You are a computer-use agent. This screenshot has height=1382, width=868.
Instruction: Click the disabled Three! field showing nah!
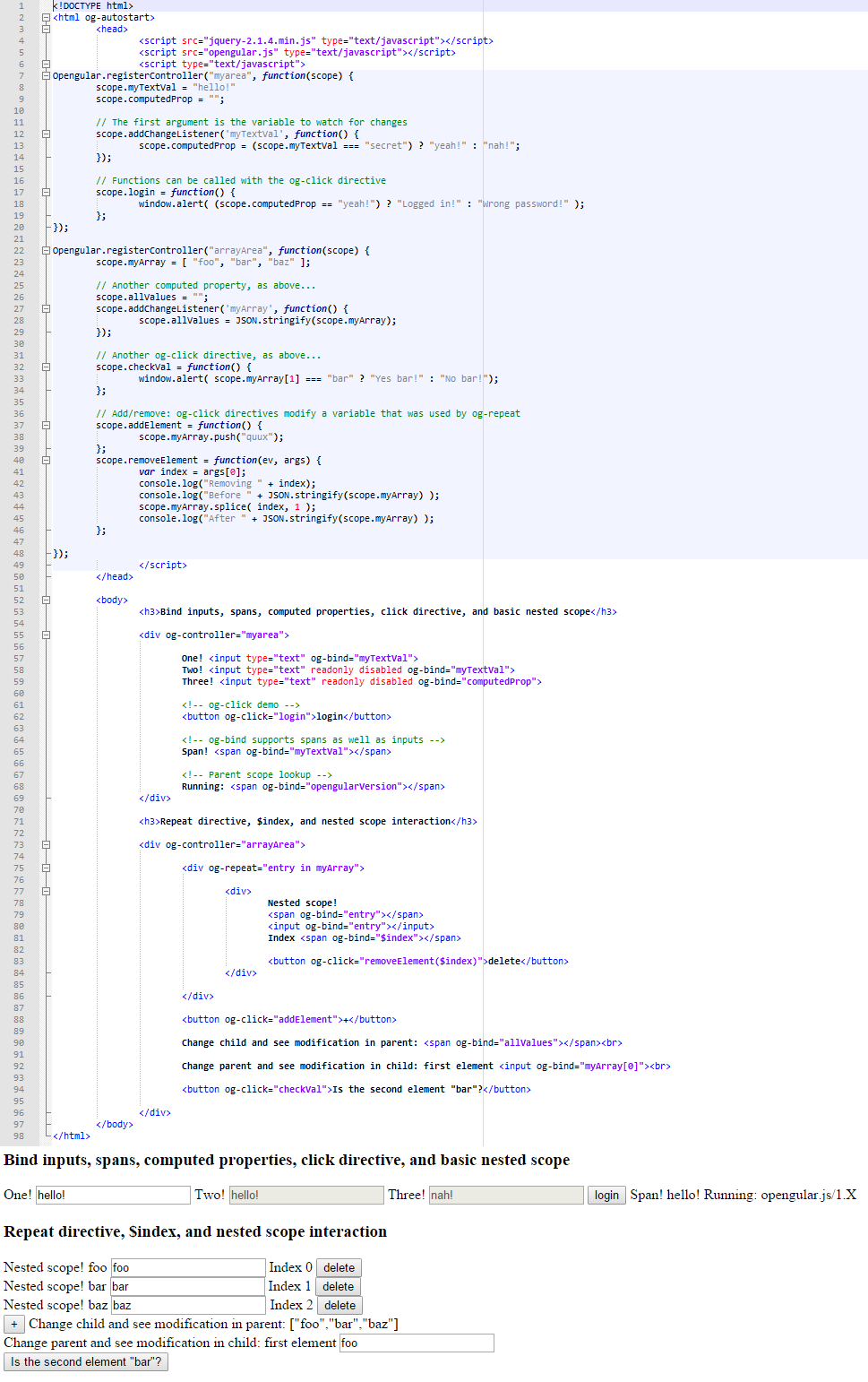coord(506,1196)
